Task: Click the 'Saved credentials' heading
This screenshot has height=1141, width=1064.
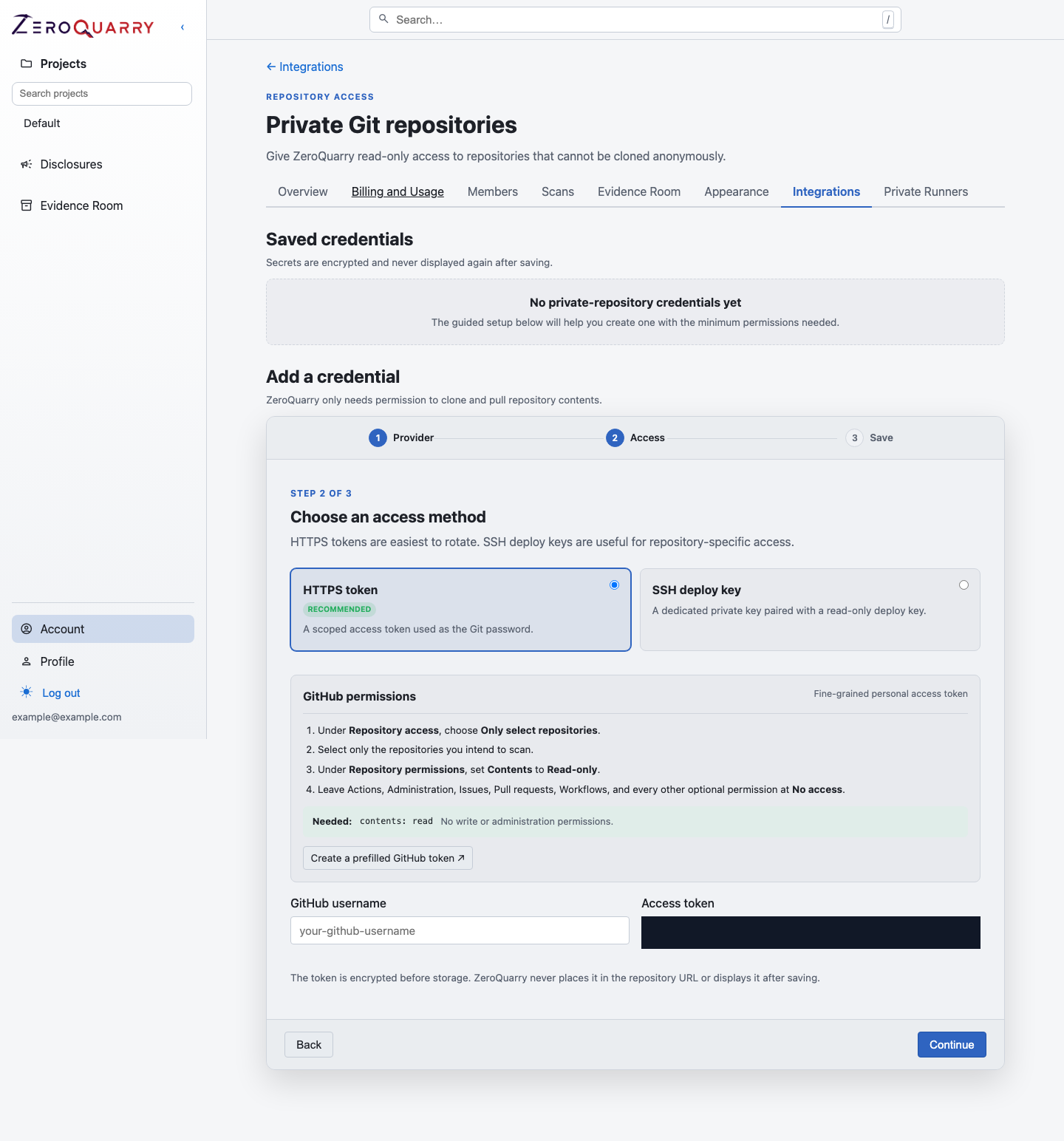Action: (x=339, y=239)
